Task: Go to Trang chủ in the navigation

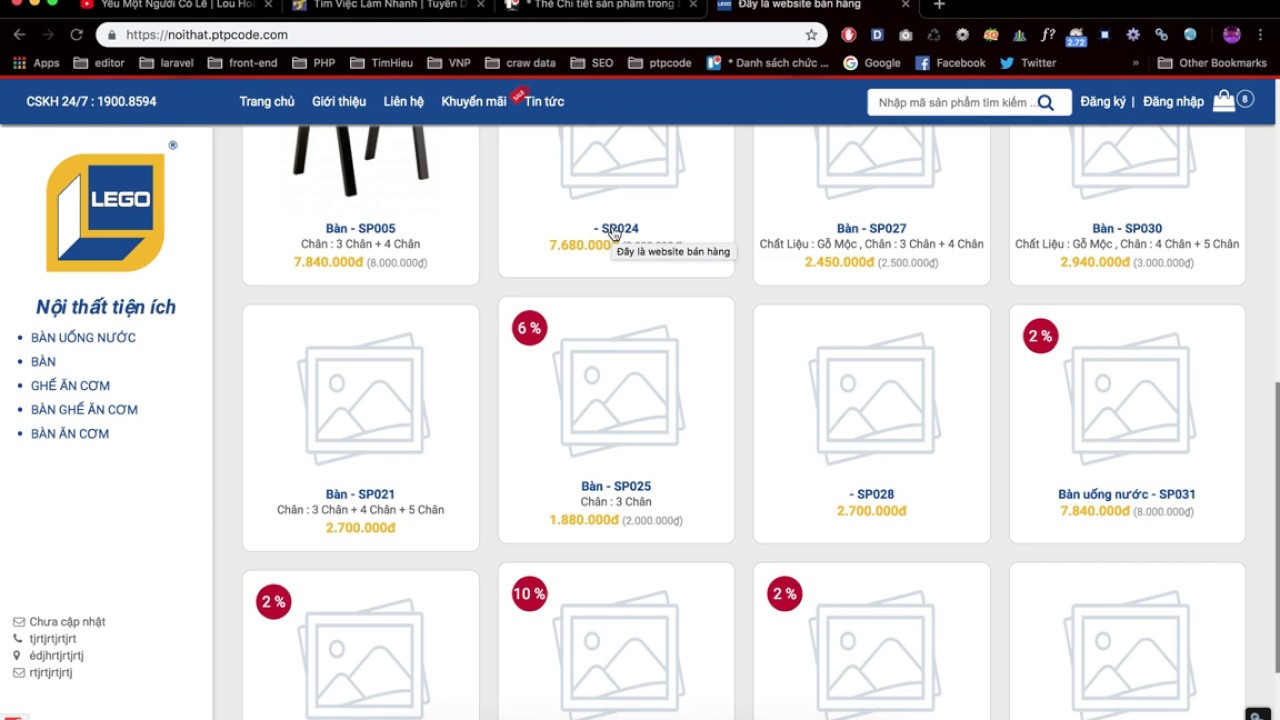Action: click(x=267, y=102)
